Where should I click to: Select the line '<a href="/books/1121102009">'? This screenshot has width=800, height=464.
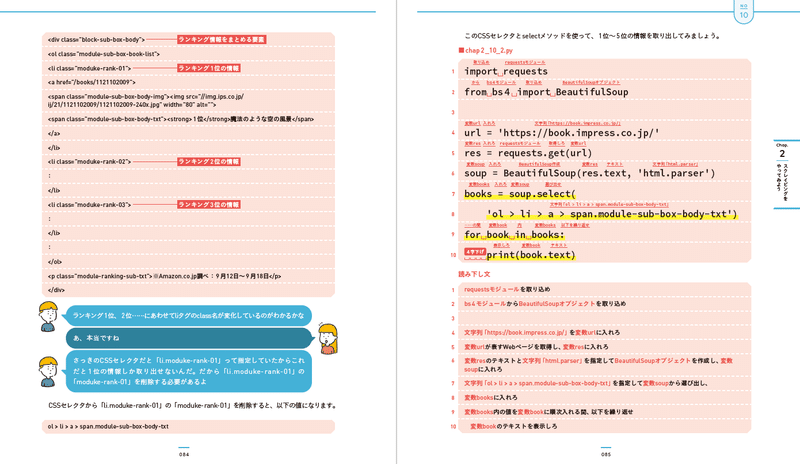point(91,82)
